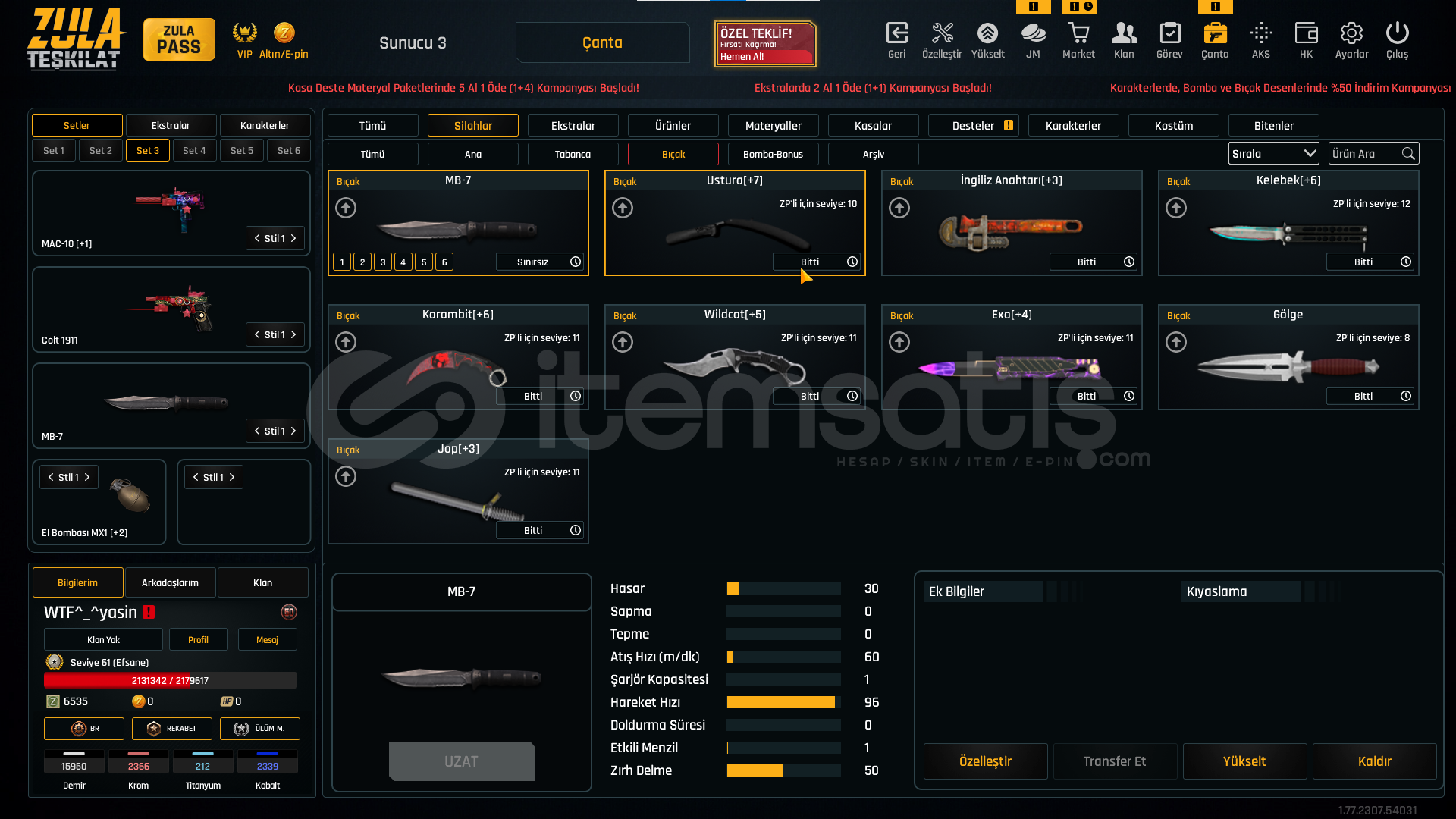
Task: Open the VIP laurel icon
Action: click(x=244, y=33)
